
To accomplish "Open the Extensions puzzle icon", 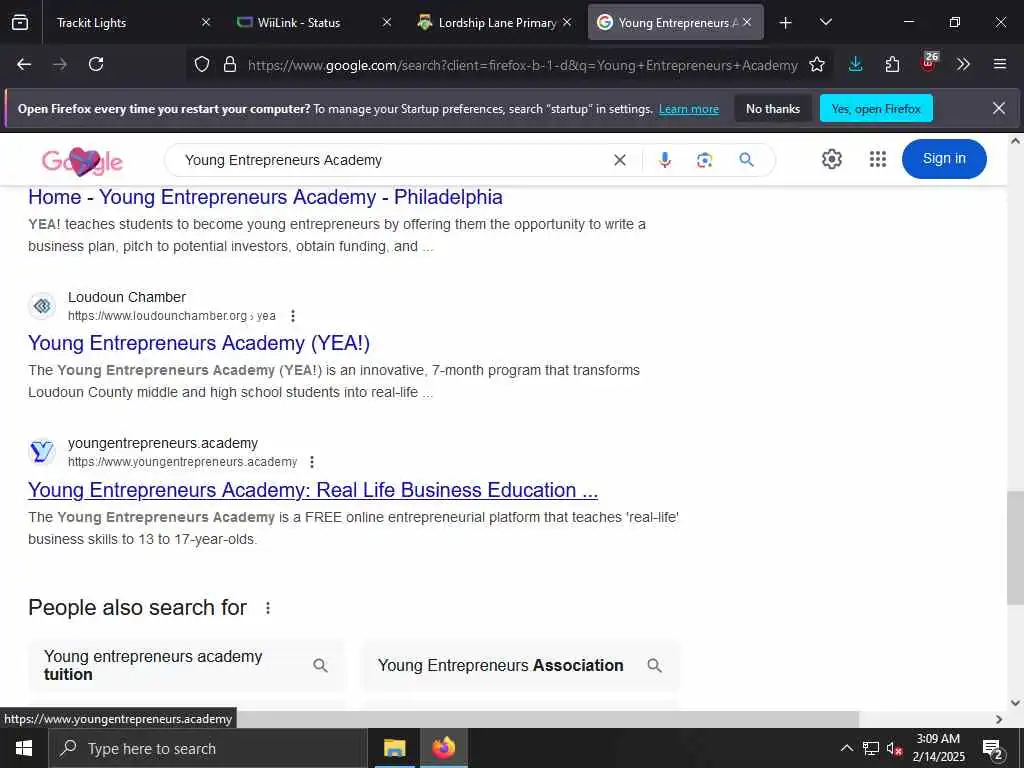I will pyautogui.click(x=892, y=64).
